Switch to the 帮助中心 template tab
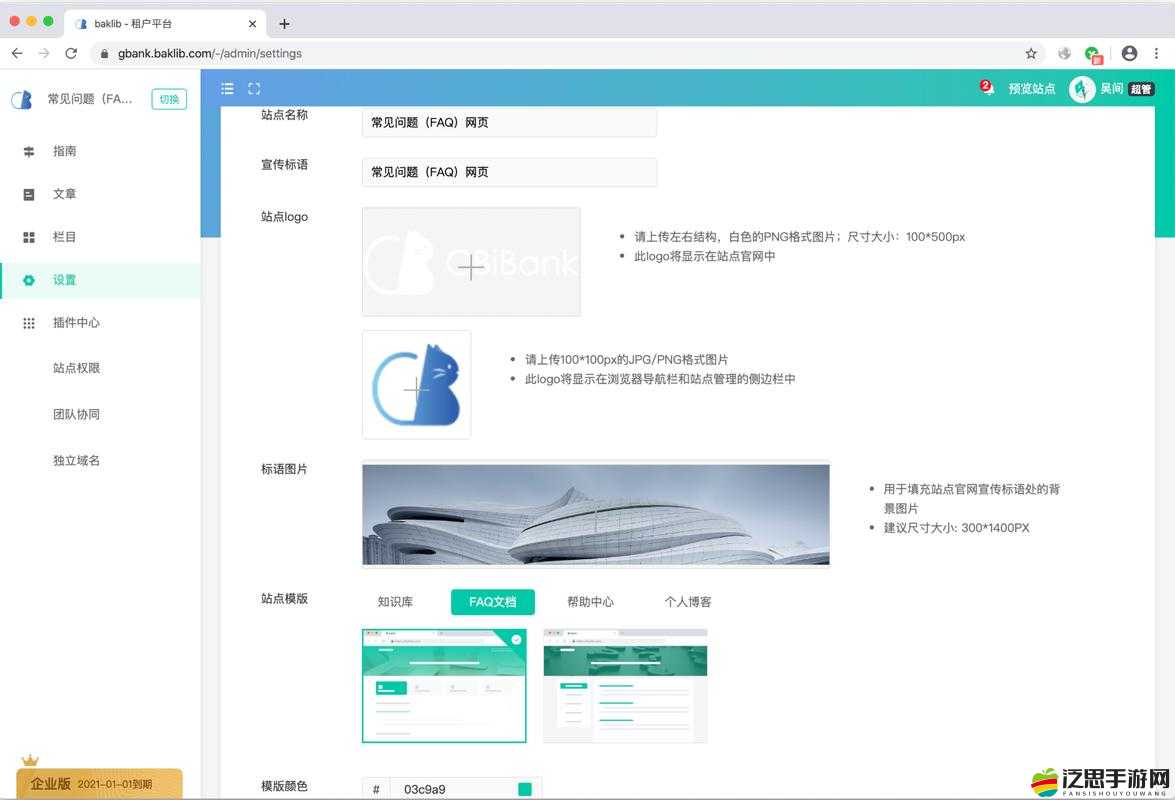 click(589, 602)
